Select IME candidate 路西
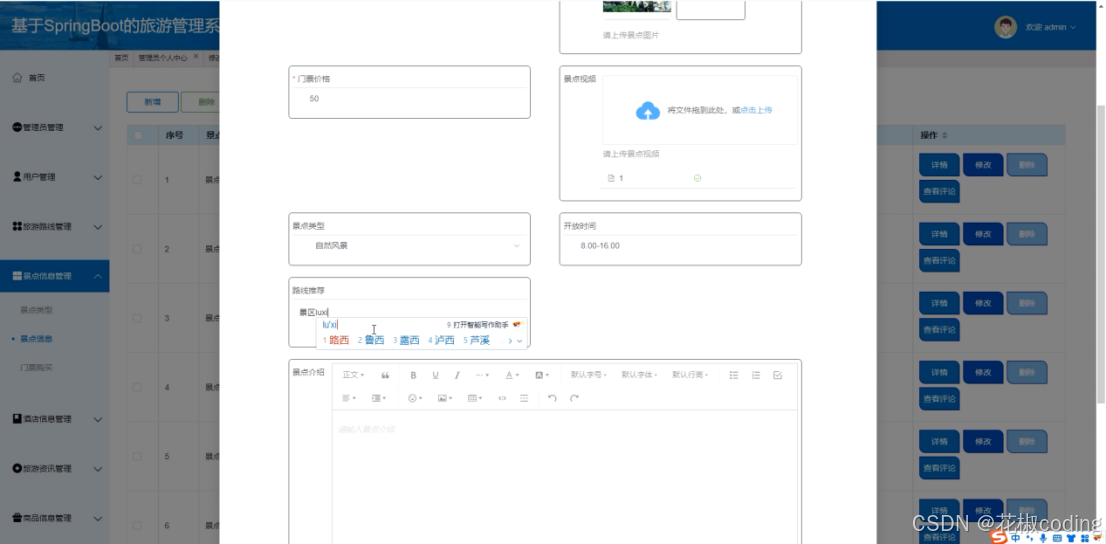Image resolution: width=1106 pixels, height=544 pixels. click(336, 340)
